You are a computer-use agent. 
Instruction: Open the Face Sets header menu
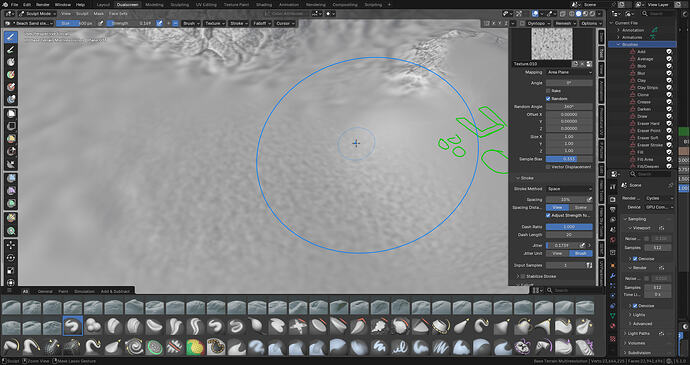[x=118, y=14]
